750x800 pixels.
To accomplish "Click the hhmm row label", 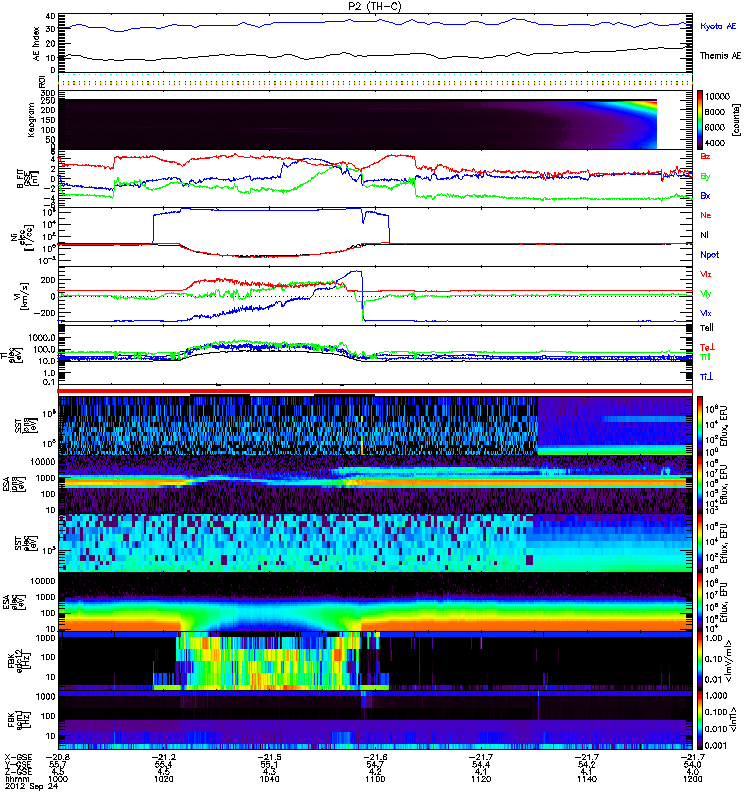I will coord(15,779).
